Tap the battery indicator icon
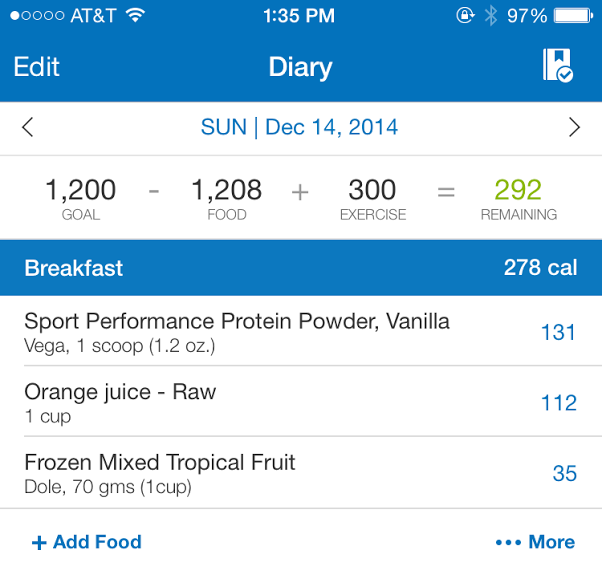This screenshot has height=573, width=602. 573,16
